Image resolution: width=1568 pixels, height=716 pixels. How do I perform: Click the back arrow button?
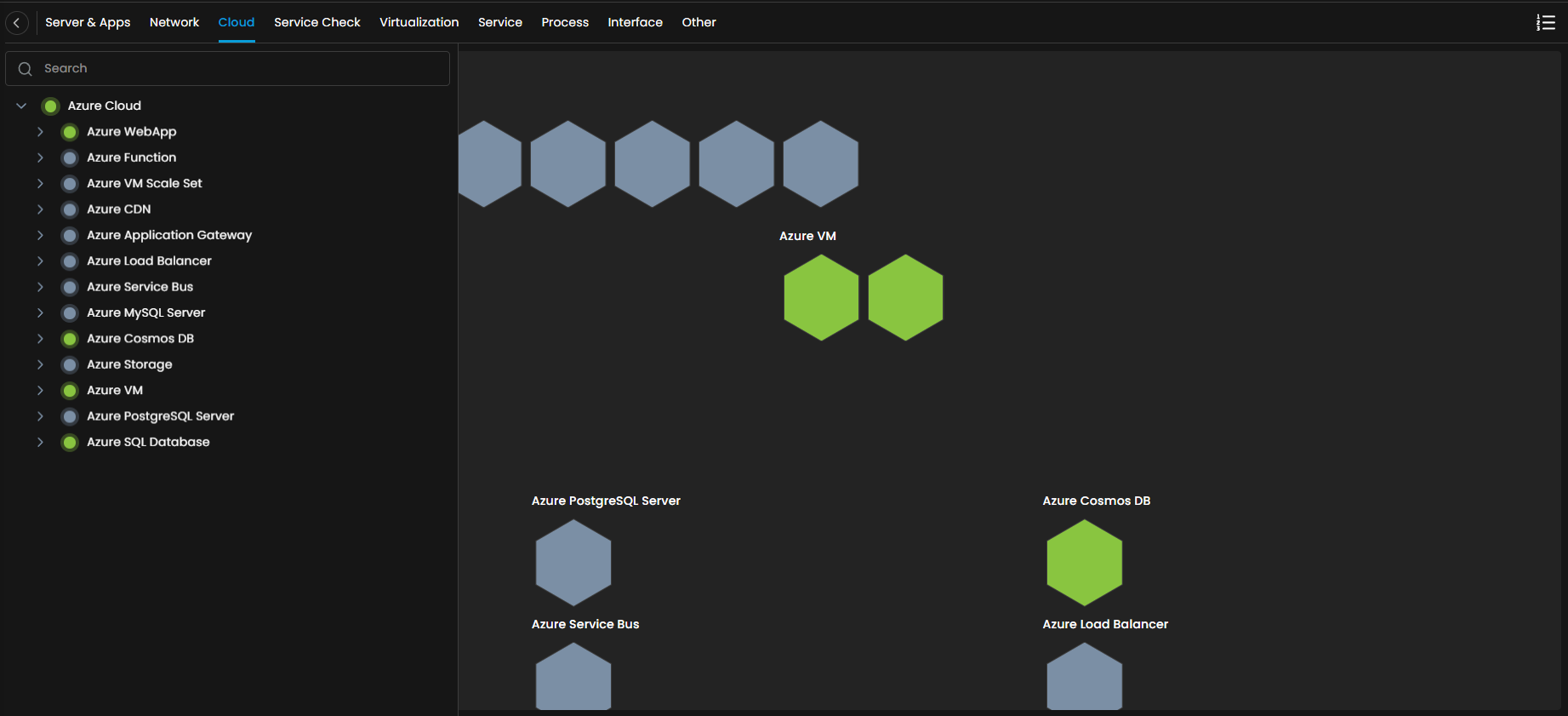17,23
